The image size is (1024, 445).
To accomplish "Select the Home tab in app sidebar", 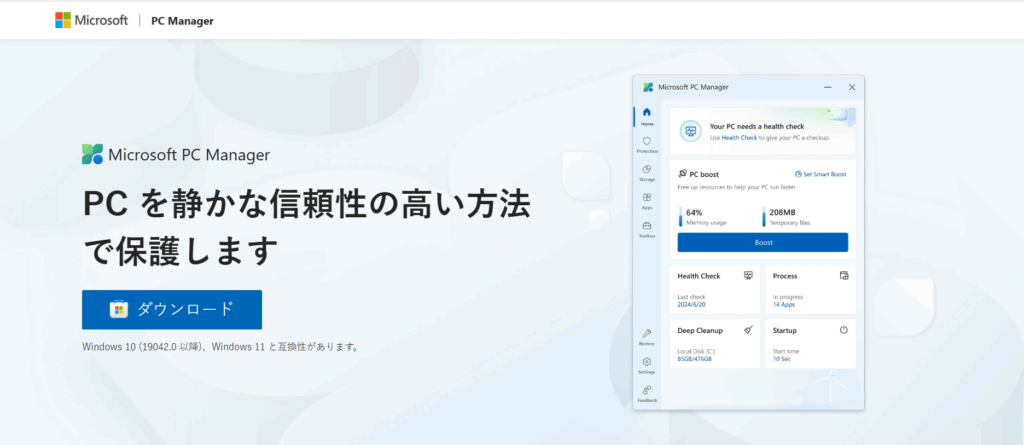I will [x=647, y=116].
